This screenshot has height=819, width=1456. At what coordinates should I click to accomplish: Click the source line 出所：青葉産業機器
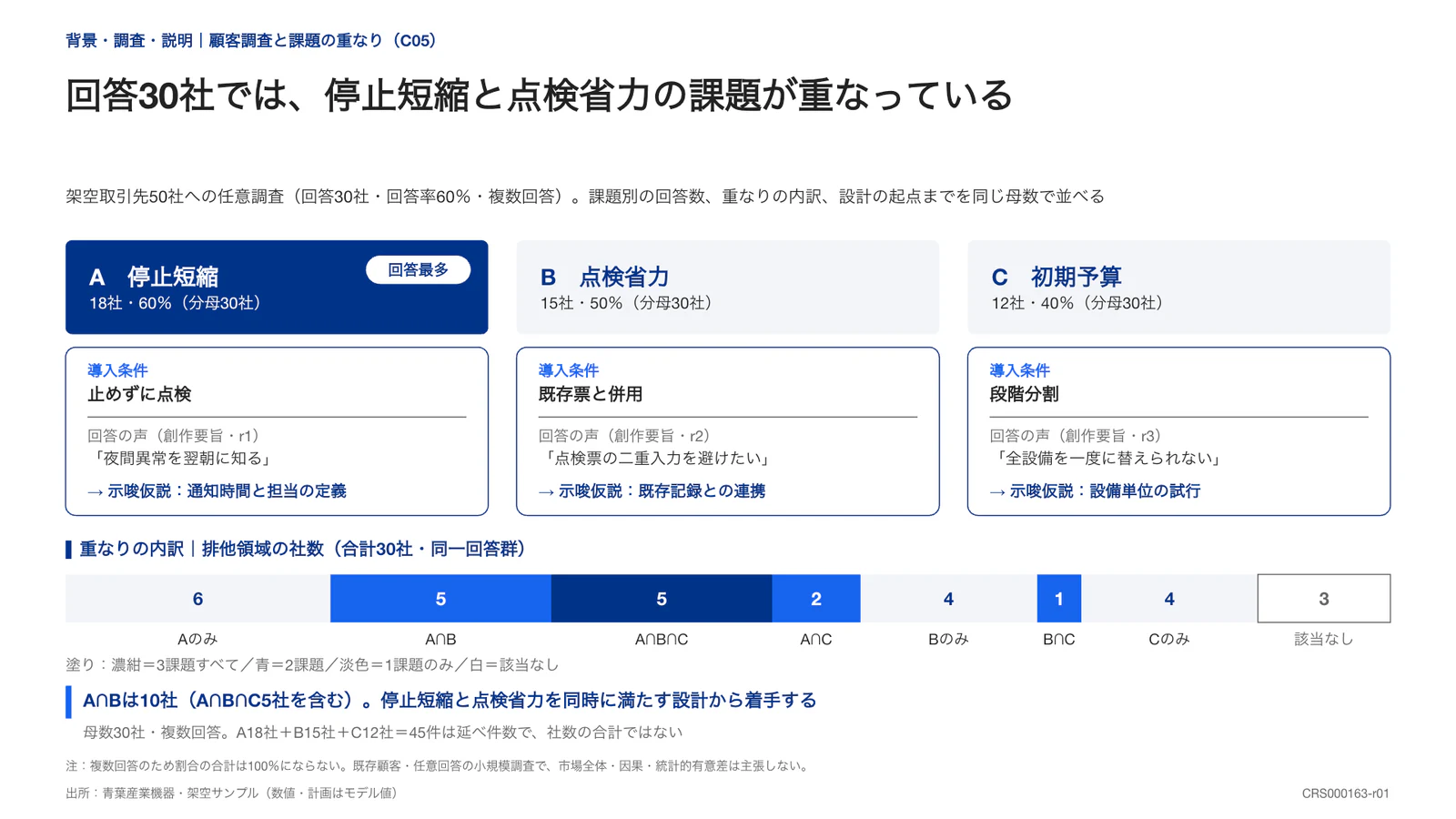pyautogui.click(x=234, y=794)
